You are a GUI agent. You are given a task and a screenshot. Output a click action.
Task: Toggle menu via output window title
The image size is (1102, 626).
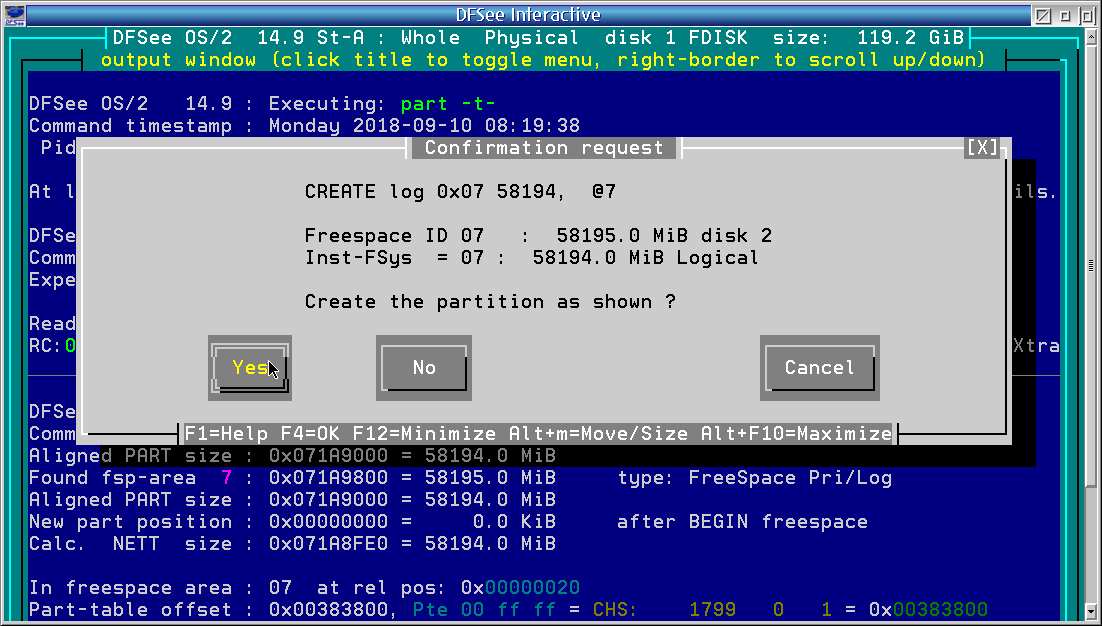tap(543, 60)
